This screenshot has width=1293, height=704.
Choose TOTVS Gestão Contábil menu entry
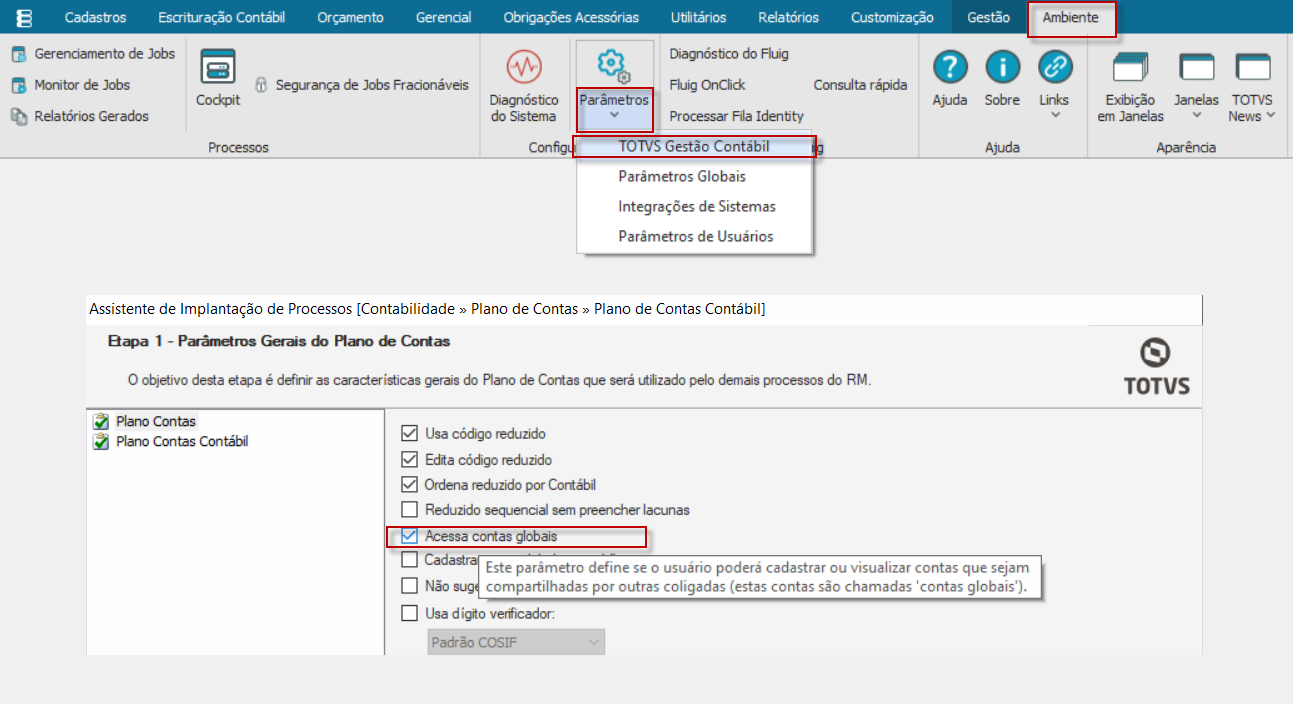(x=694, y=146)
